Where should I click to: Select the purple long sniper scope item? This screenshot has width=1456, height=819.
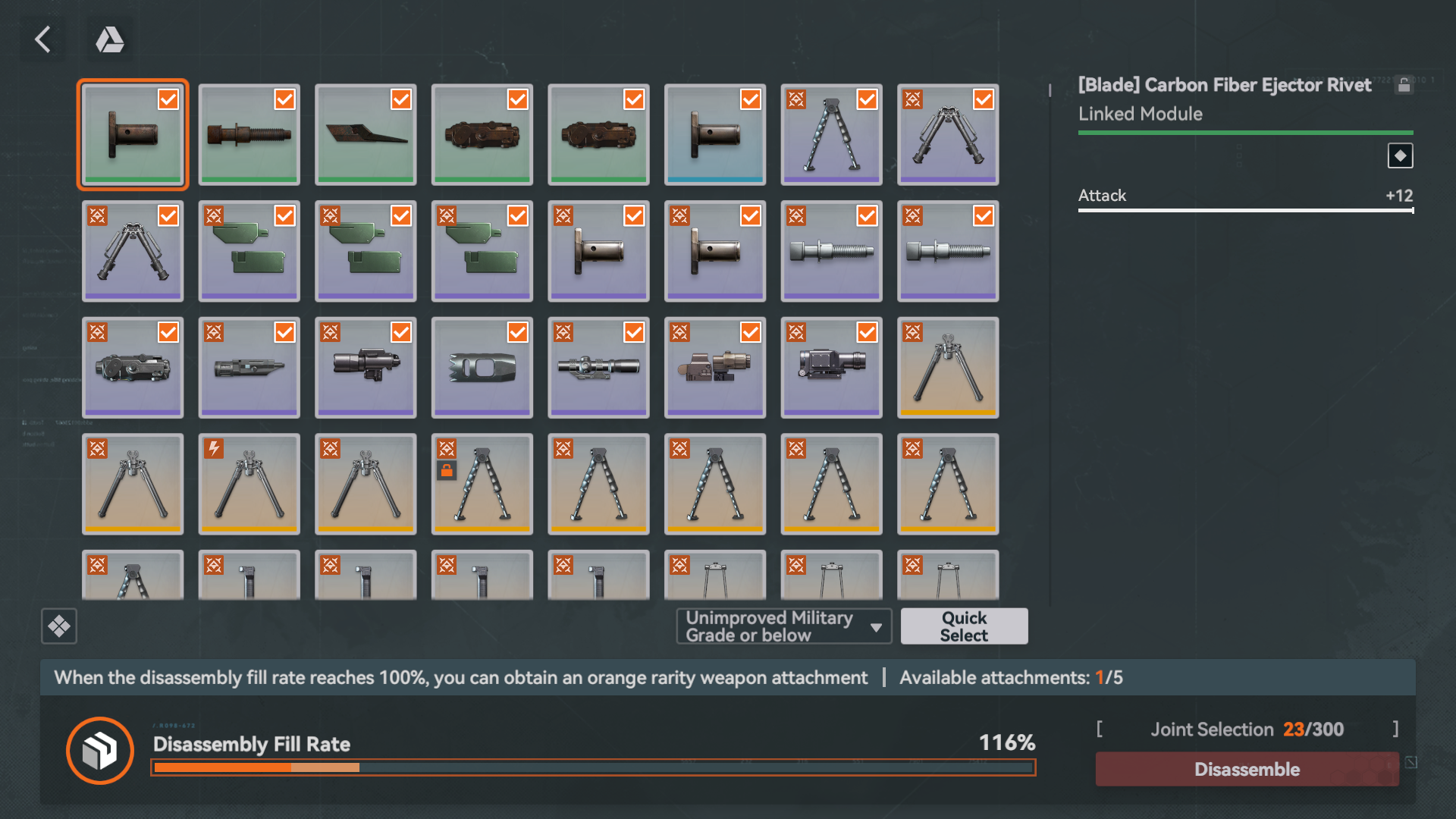tap(598, 368)
